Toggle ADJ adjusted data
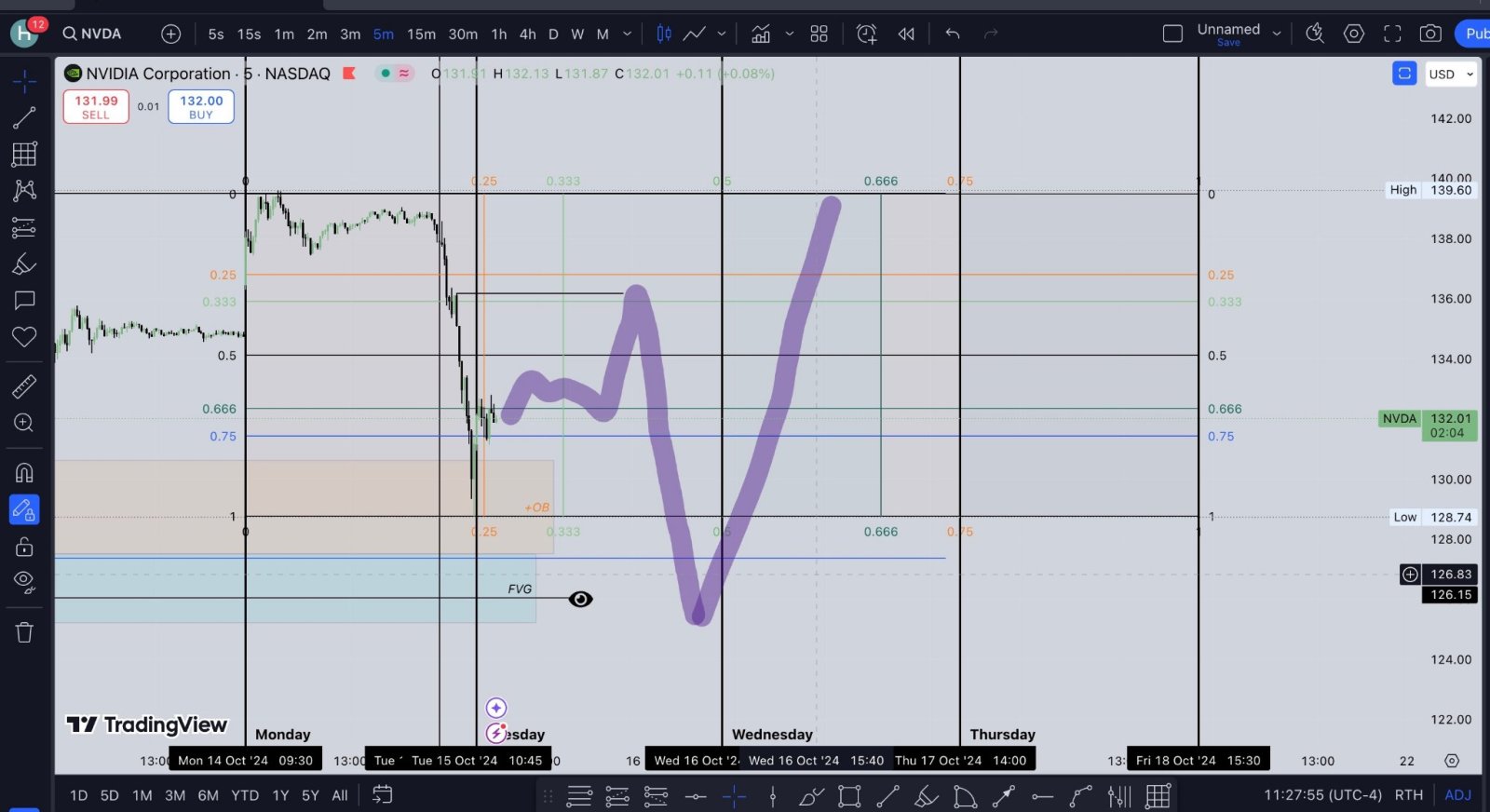The image size is (1490, 812). [1458, 795]
